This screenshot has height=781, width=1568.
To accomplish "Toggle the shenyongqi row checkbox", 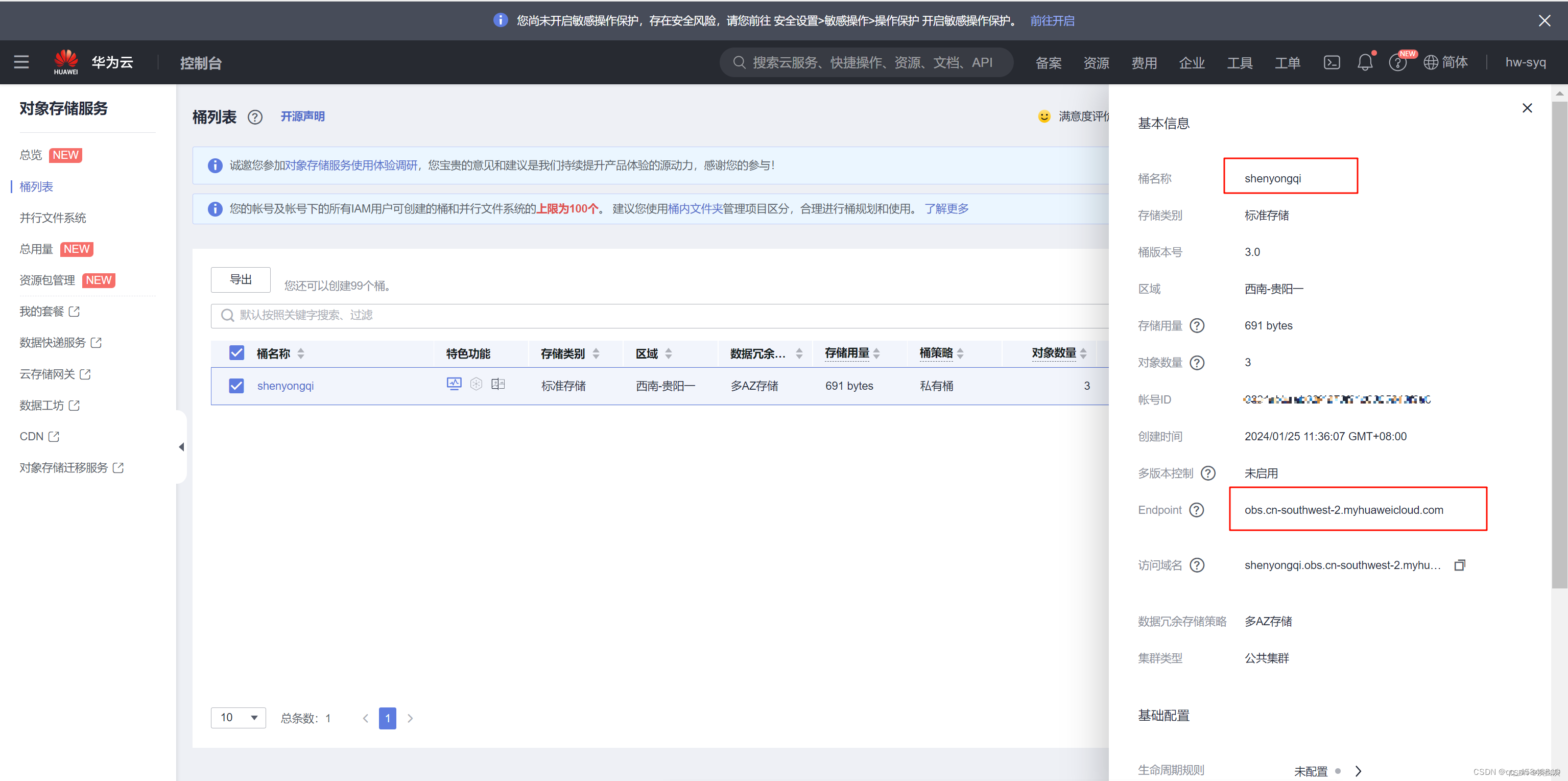I will tap(236, 386).
